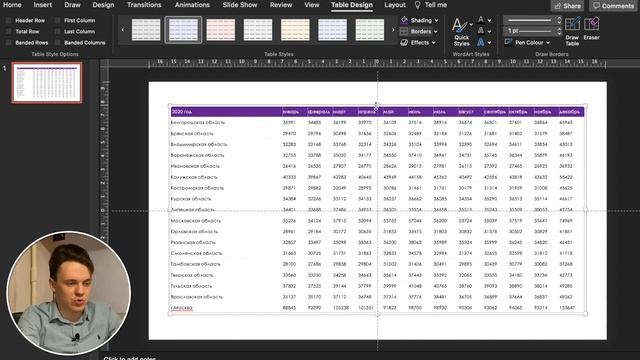Screen dimensions: 640x360
Task: Expand the Borders dropdown arrow
Action: coord(436,31)
